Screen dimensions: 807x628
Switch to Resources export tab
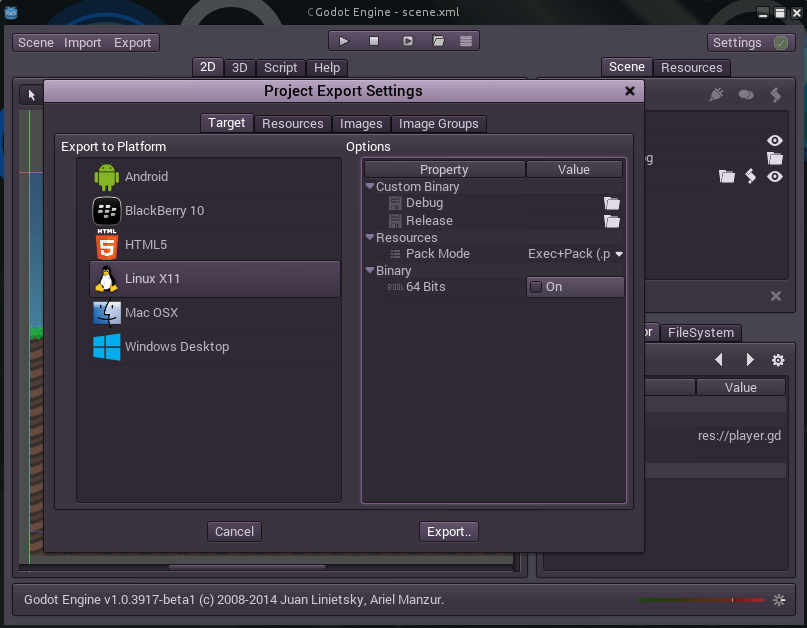[293, 124]
